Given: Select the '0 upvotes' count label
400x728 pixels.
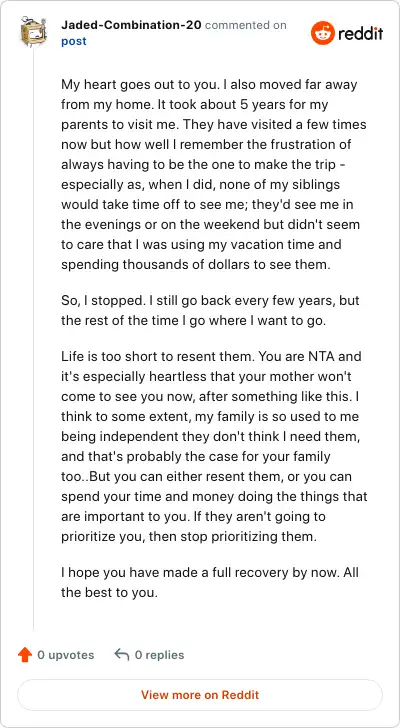Looking at the screenshot, I should (66, 655).
